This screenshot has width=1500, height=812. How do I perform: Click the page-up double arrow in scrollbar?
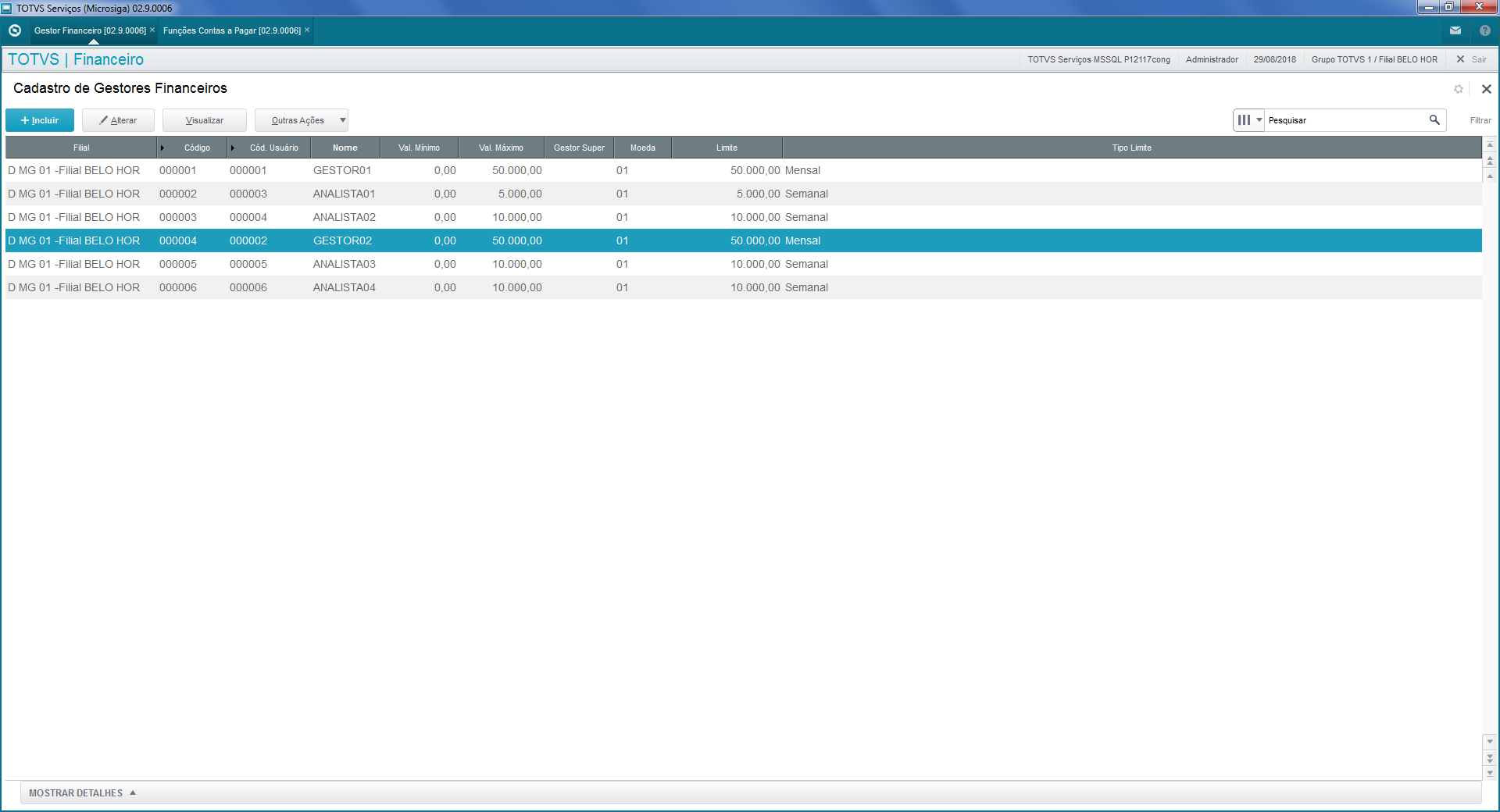(1490, 160)
